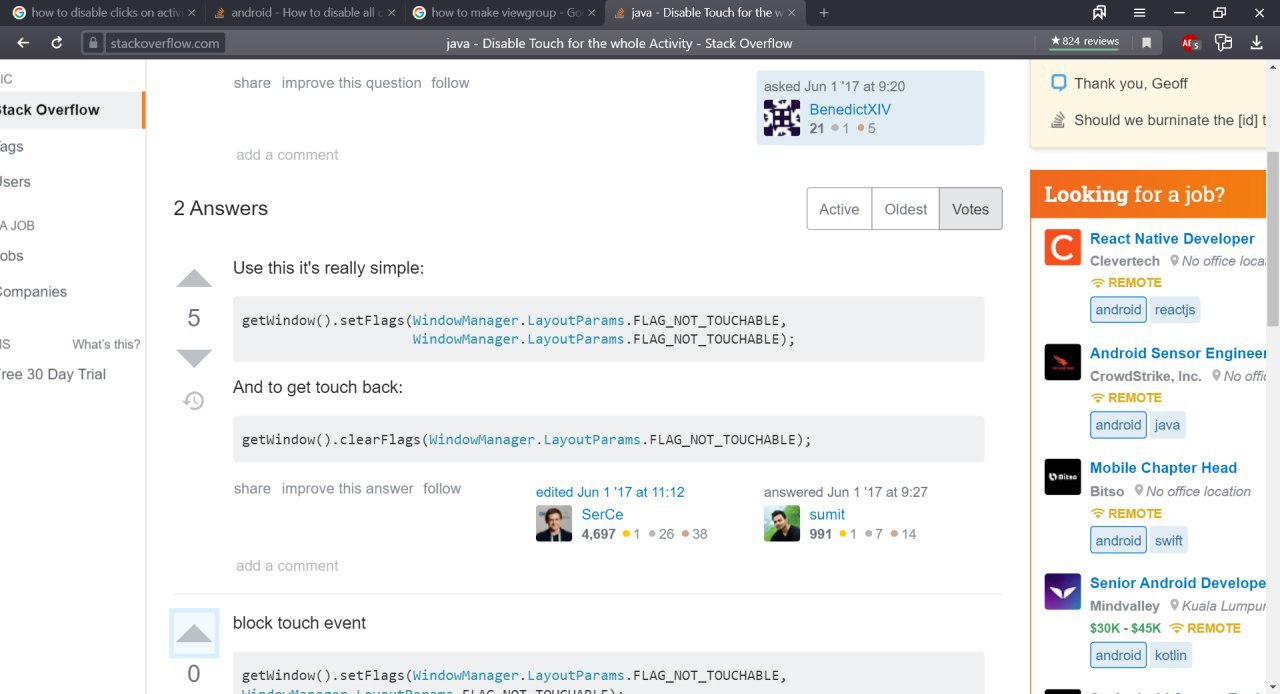Open BenedictXIV user profile link
1280x694 pixels.
pos(850,110)
